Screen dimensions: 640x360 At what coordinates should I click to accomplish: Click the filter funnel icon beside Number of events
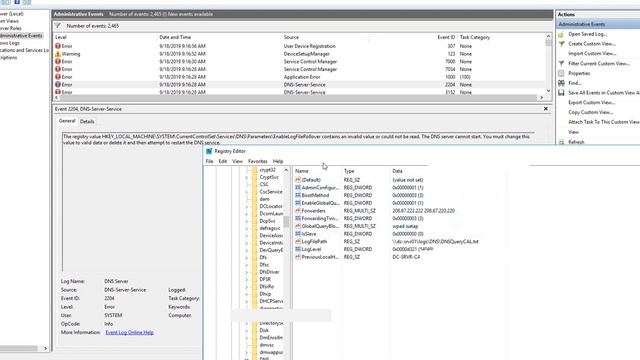point(58,26)
